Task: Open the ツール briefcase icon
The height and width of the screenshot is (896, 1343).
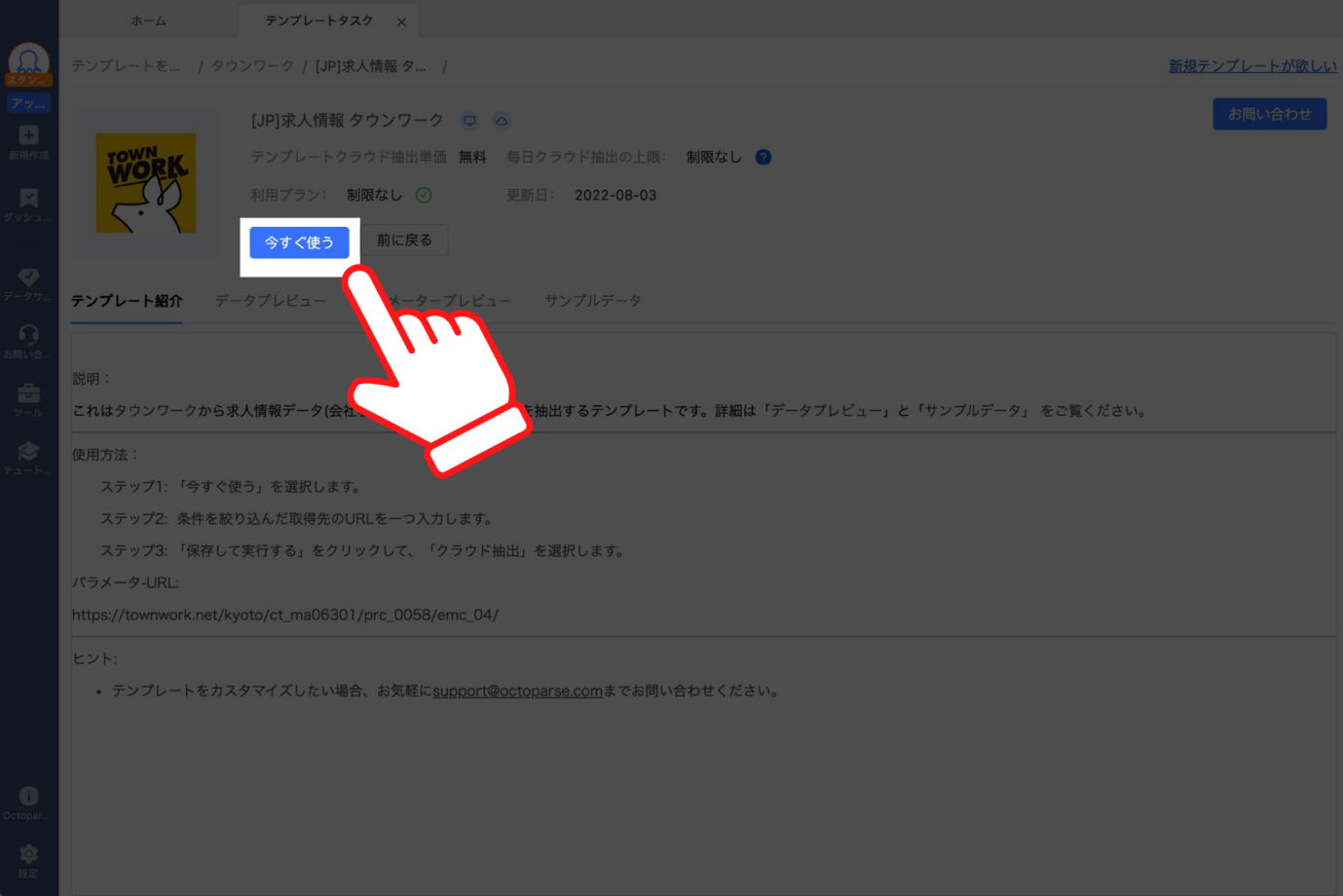Action: point(28,393)
